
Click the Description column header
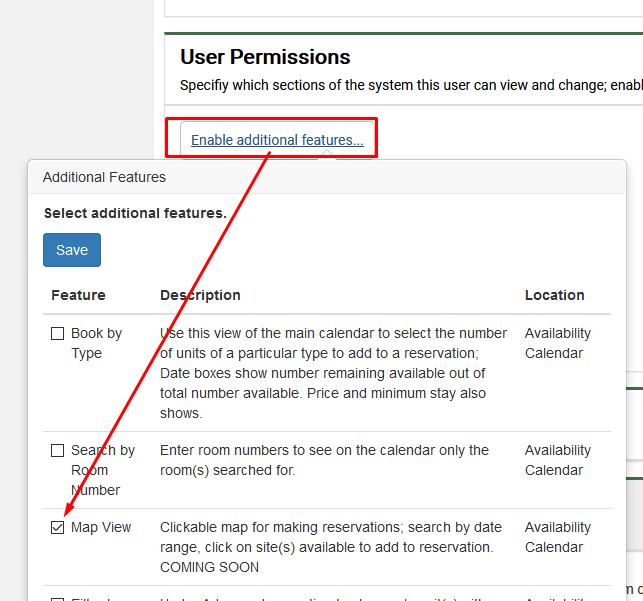200,295
